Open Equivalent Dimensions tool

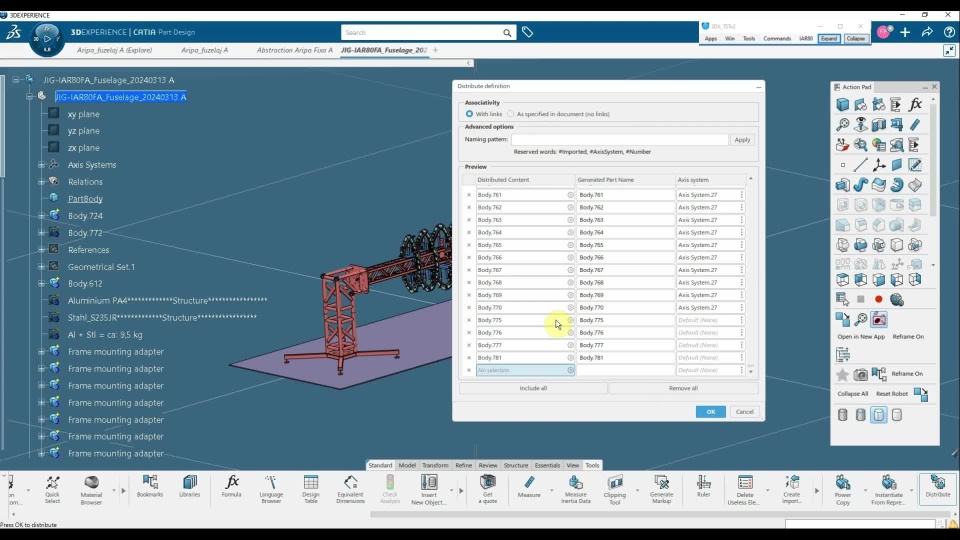coord(350,489)
